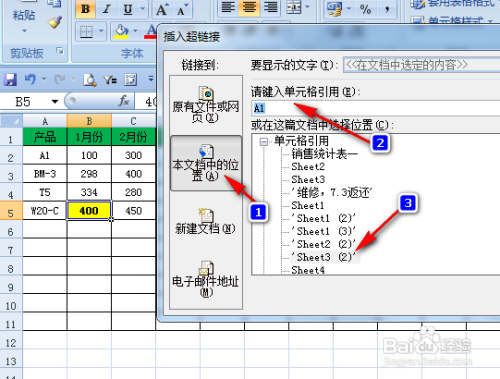Open Name Box dropdown arrow

[x=55, y=101]
